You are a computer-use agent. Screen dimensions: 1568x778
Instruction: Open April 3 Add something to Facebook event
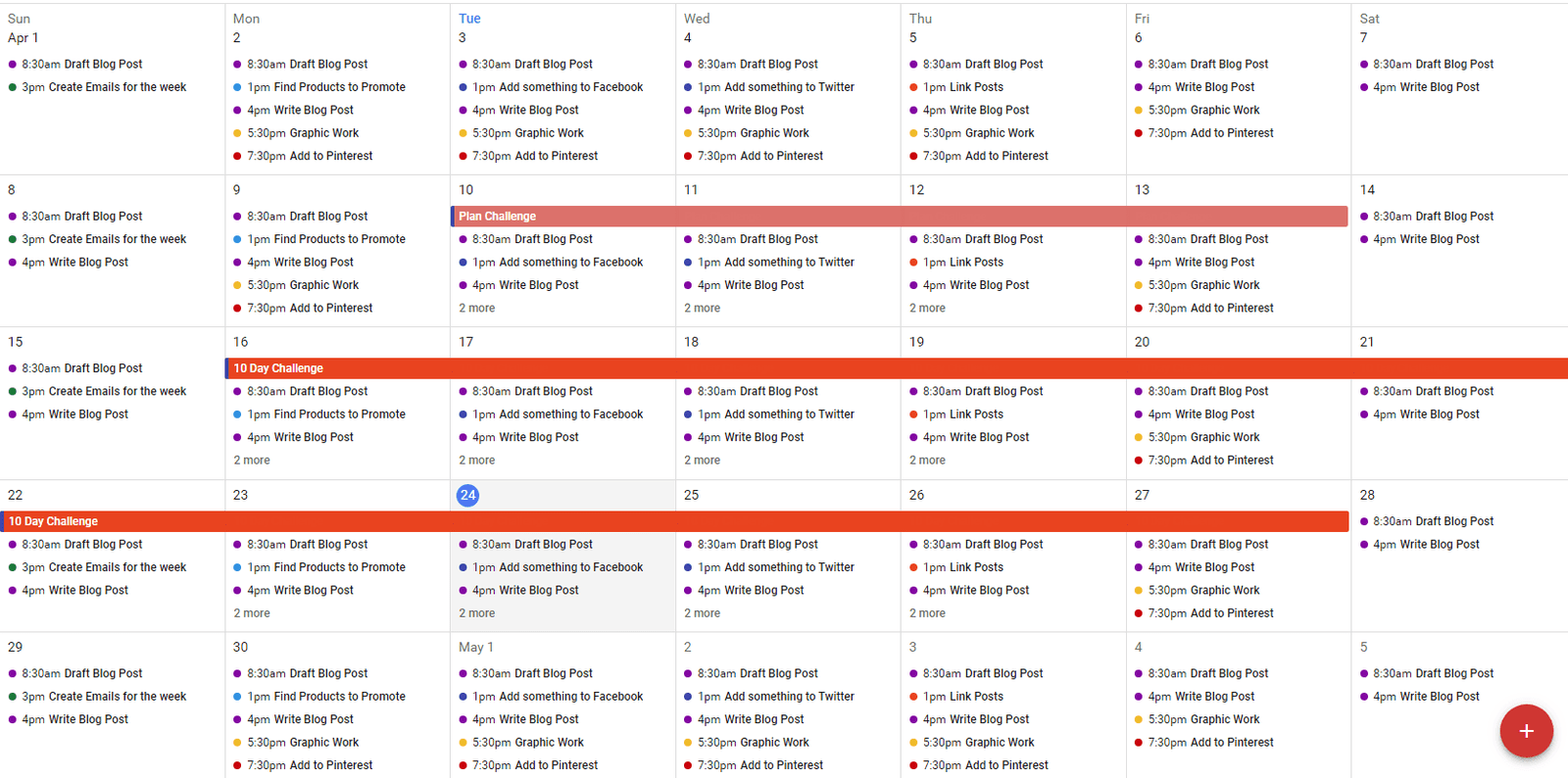tap(551, 87)
